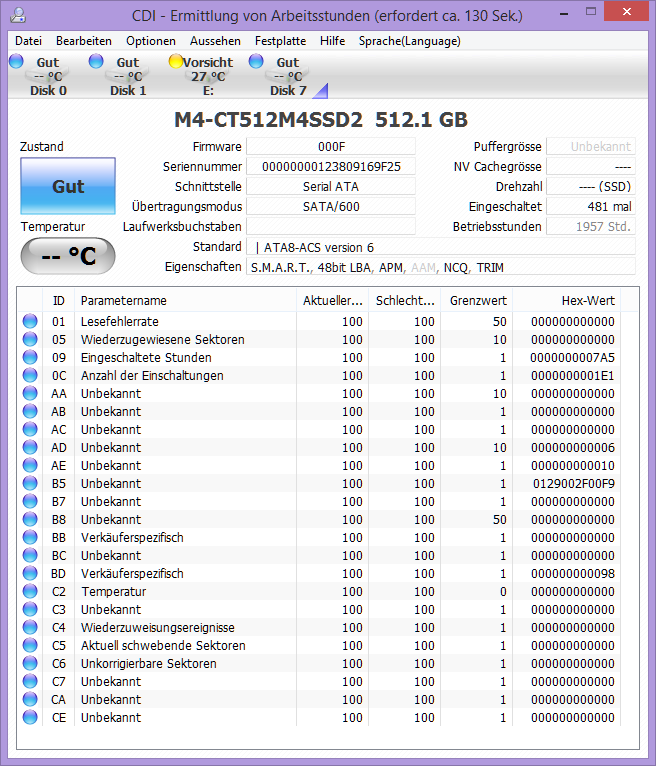Click the Disk 0 label in drive bar
Image resolution: width=656 pixels, height=766 pixels.
tap(48, 91)
